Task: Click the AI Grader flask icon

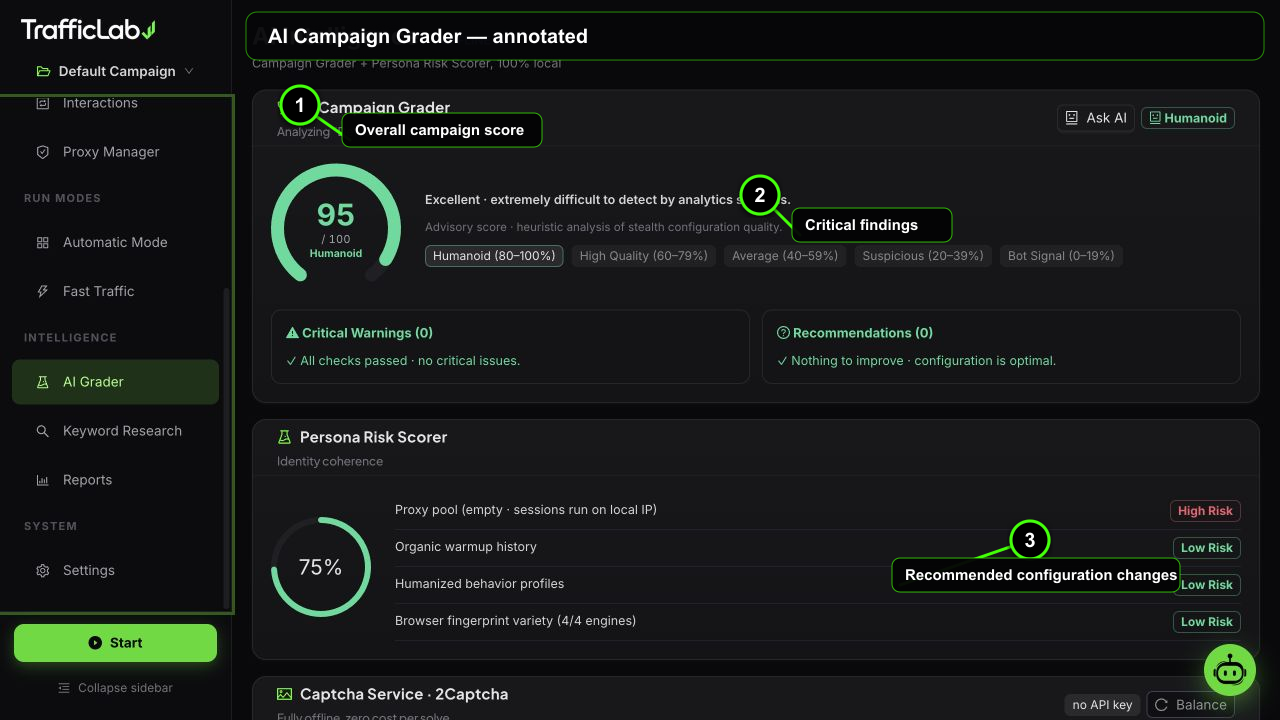Action: pos(42,382)
